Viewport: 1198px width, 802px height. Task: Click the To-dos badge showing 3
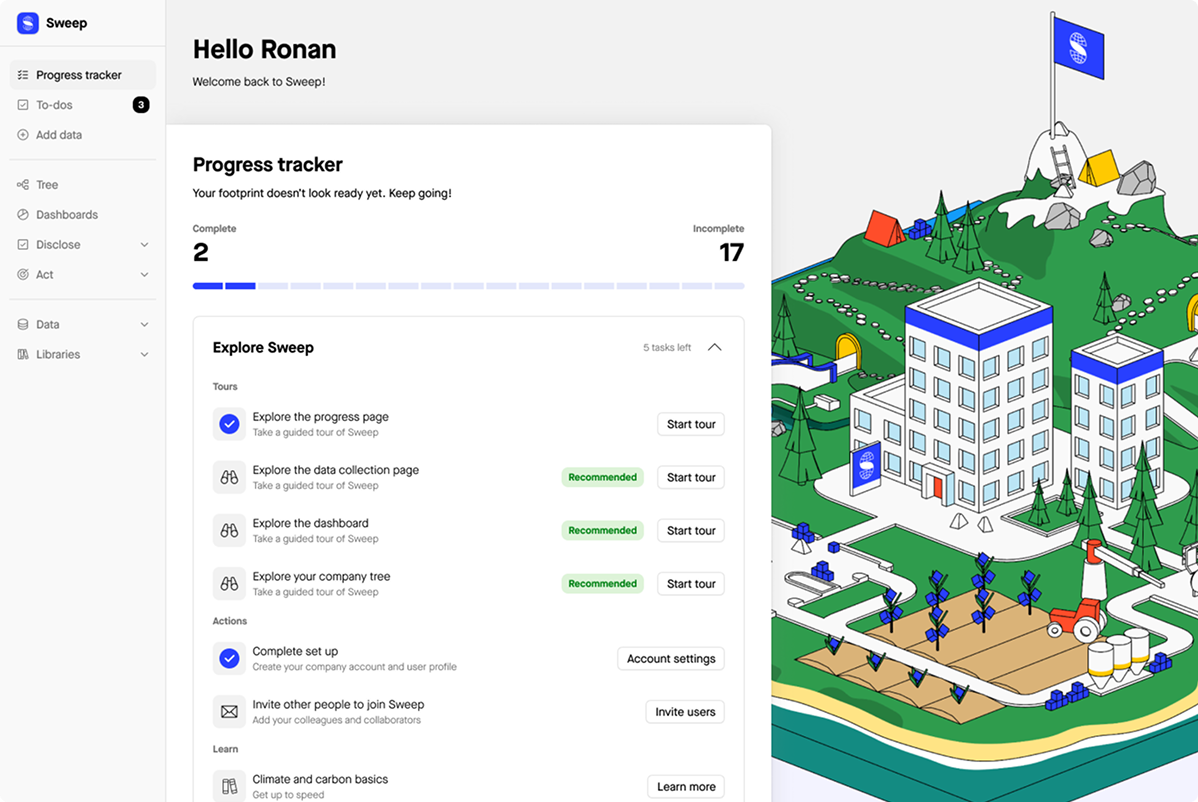pos(141,105)
